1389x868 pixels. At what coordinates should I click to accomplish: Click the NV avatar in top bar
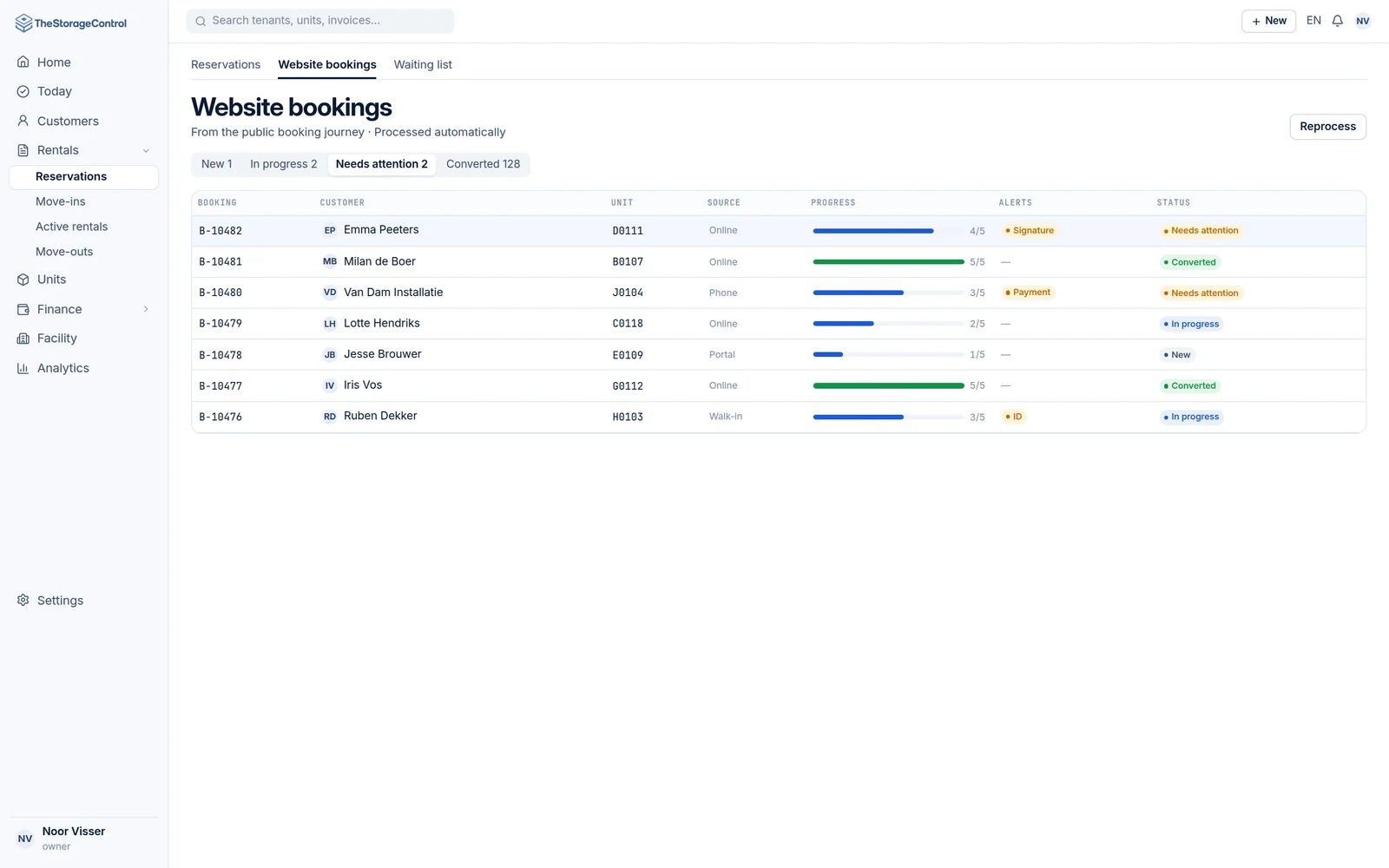pos(1363,21)
